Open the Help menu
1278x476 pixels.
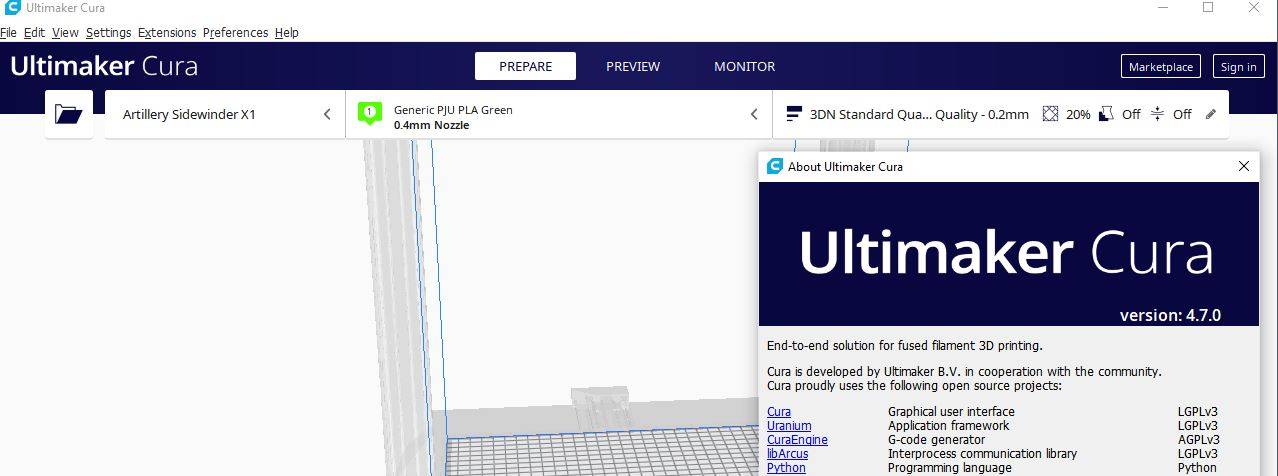pyautogui.click(x=287, y=32)
